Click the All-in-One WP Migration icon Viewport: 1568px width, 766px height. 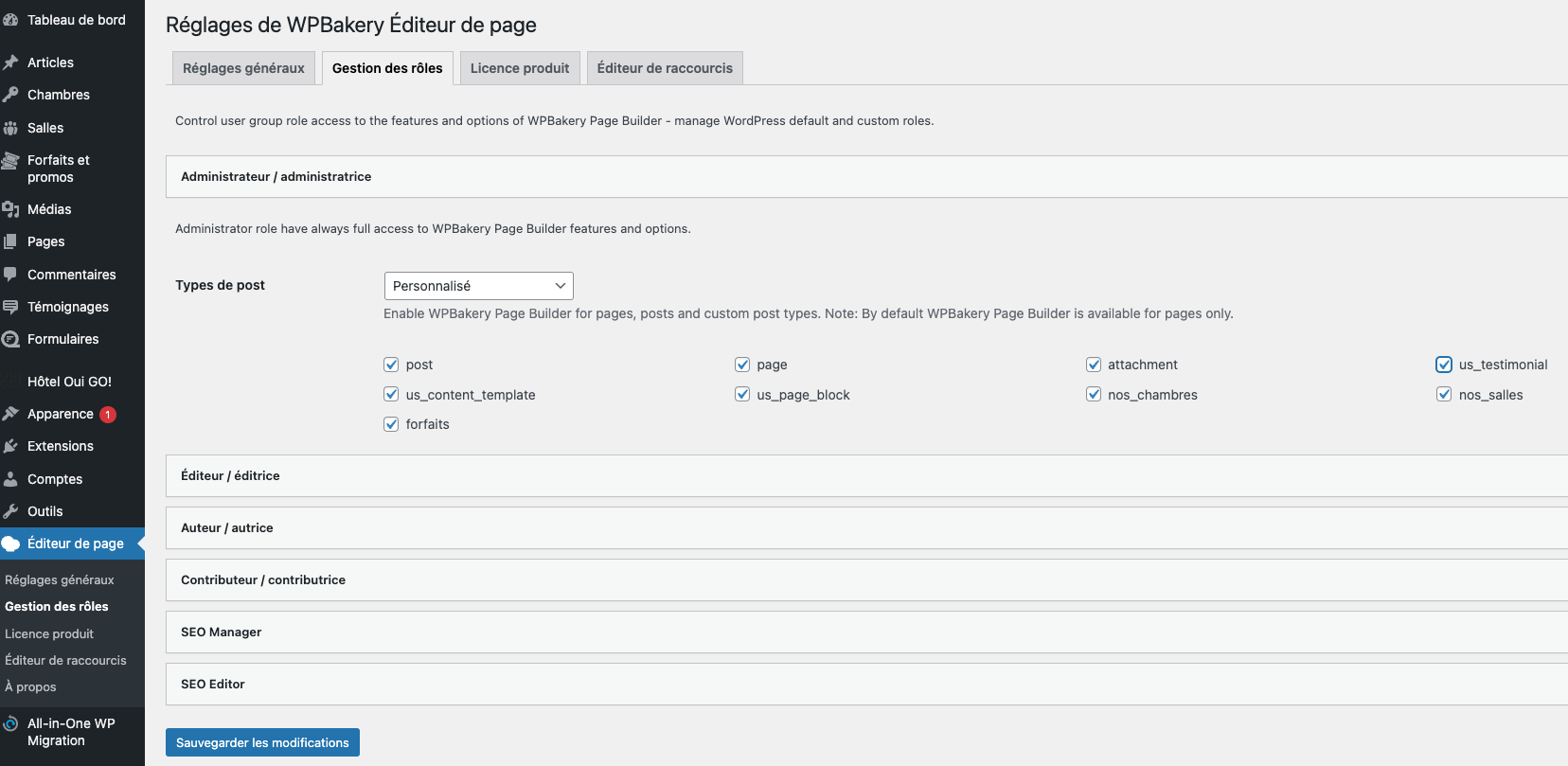point(10,724)
